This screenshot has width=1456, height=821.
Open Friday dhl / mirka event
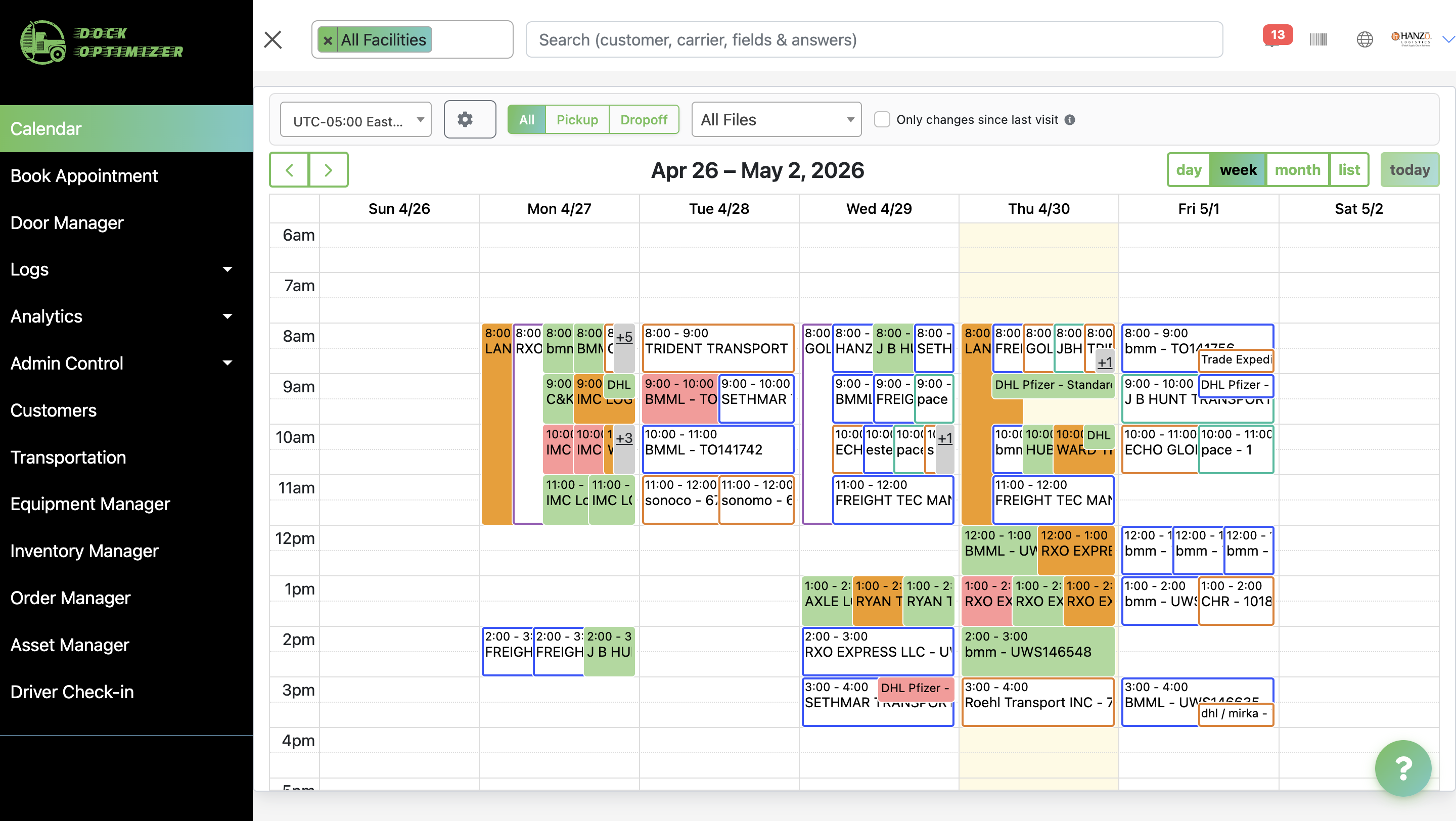1236,714
